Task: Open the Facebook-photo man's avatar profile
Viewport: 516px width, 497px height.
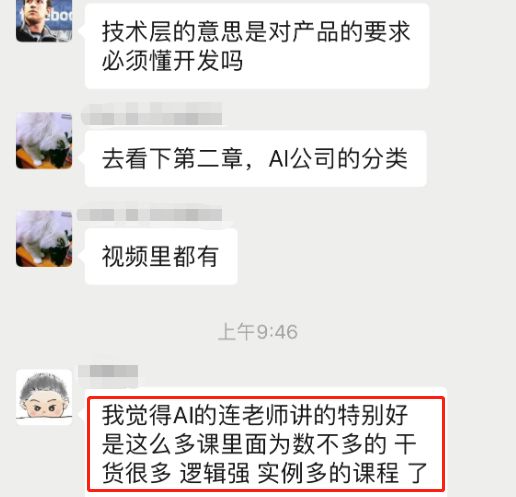Action: 44,21
